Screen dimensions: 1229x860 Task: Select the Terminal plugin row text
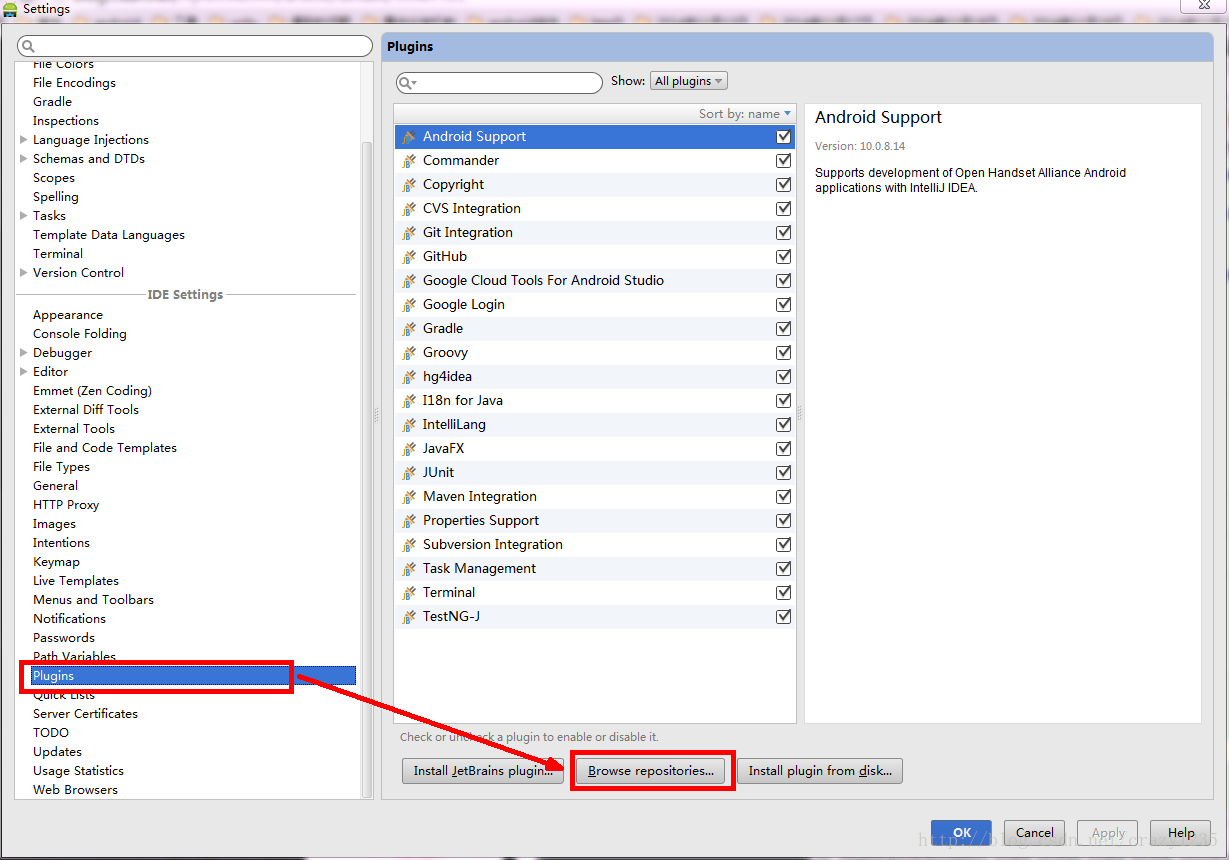449,593
